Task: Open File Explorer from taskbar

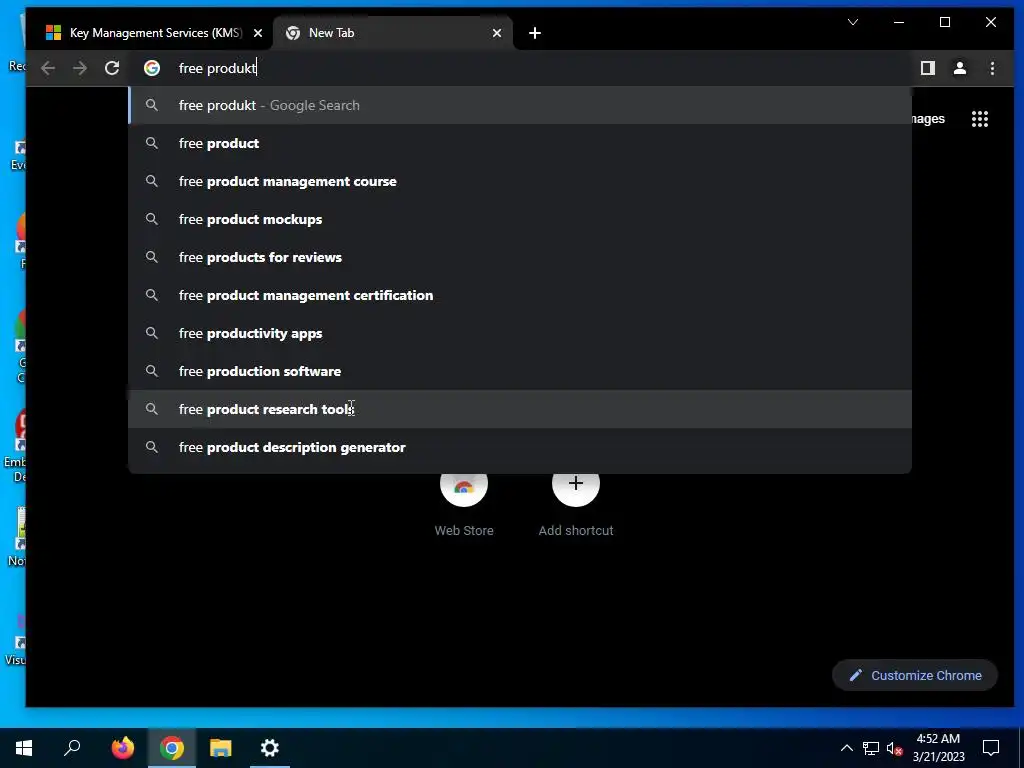Action: [221, 748]
